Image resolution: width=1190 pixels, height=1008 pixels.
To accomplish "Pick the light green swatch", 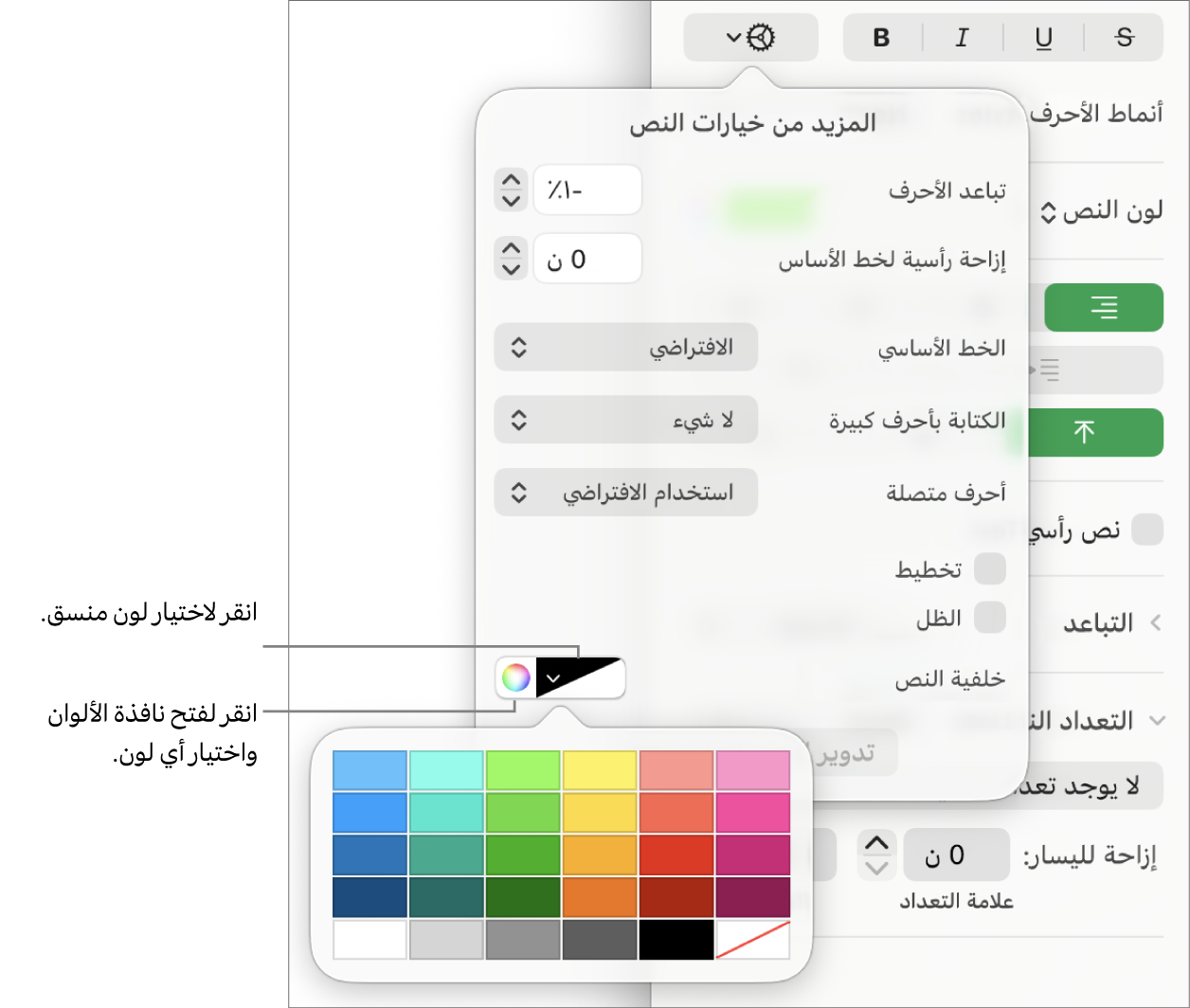I will pos(523,770).
